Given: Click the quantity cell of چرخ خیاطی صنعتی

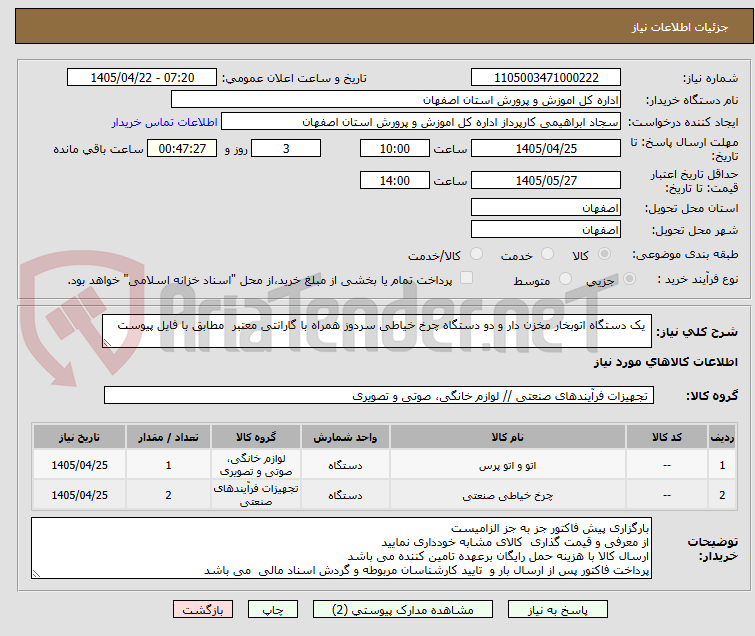Looking at the screenshot, I should (x=168, y=495).
